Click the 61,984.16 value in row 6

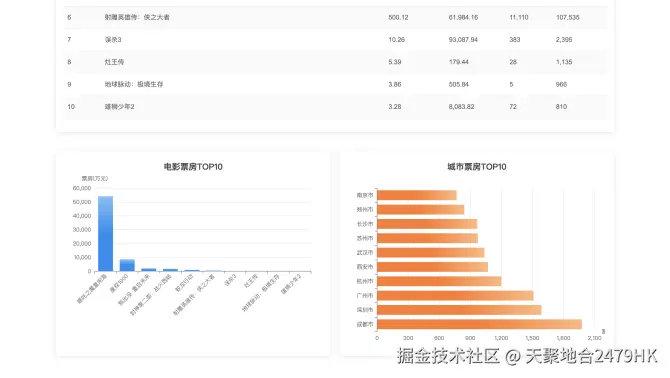click(x=463, y=18)
